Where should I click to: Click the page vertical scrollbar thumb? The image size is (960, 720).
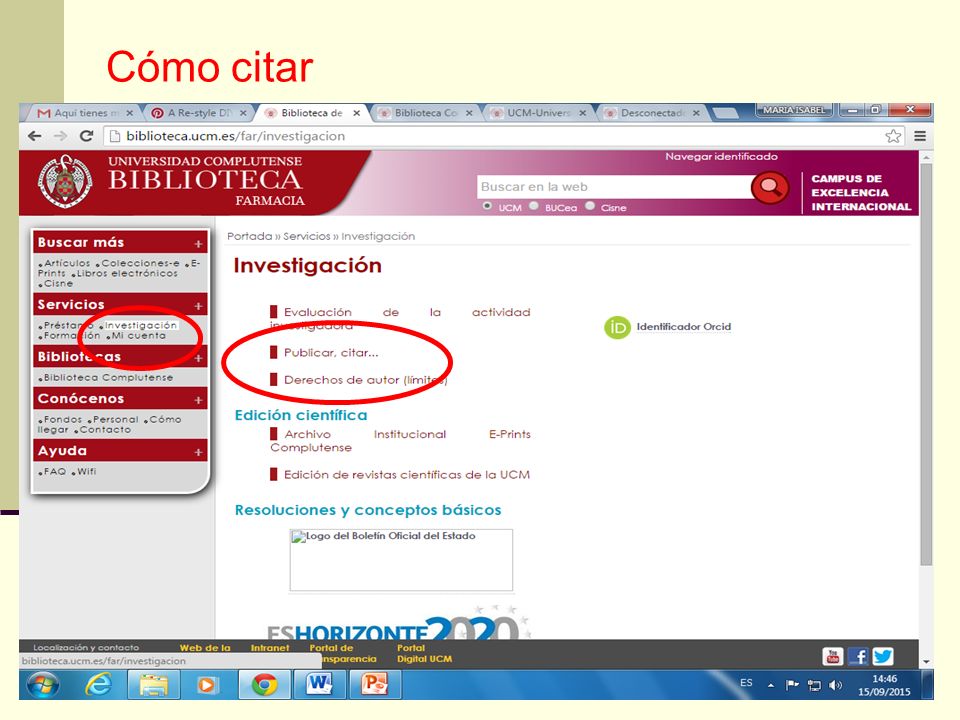point(926,364)
